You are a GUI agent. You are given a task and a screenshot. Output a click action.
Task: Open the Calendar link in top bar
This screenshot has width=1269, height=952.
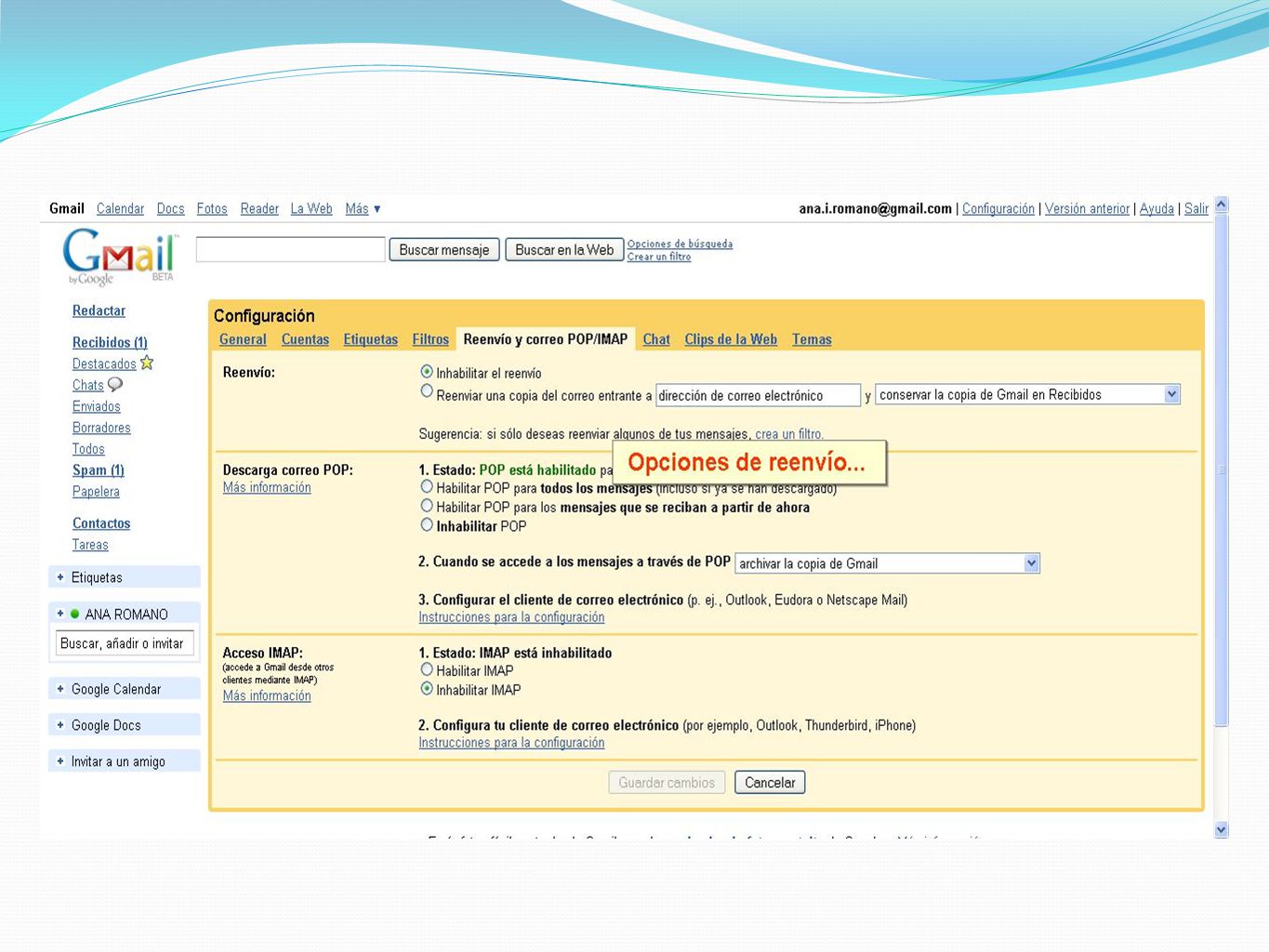click(x=120, y=209)
